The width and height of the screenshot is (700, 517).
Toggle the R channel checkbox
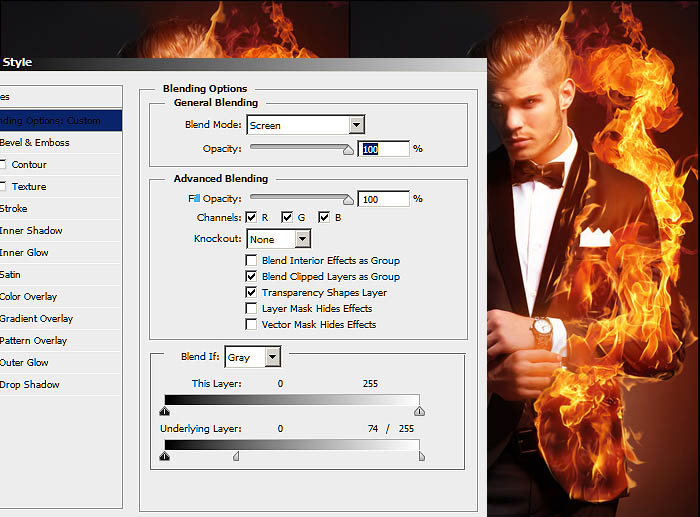pos(251,217)
